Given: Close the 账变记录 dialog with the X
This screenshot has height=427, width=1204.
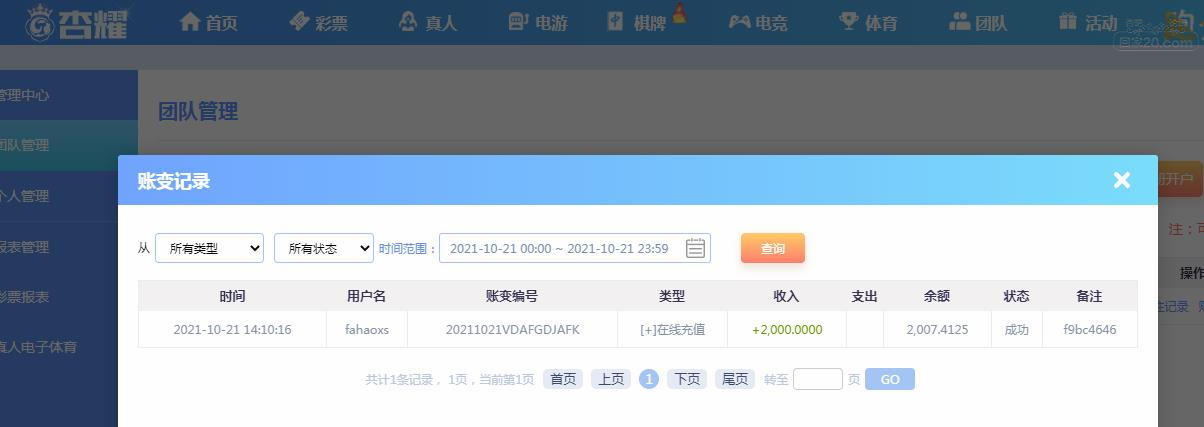Looking at the screenshot, I should [x=1122, y=180].
